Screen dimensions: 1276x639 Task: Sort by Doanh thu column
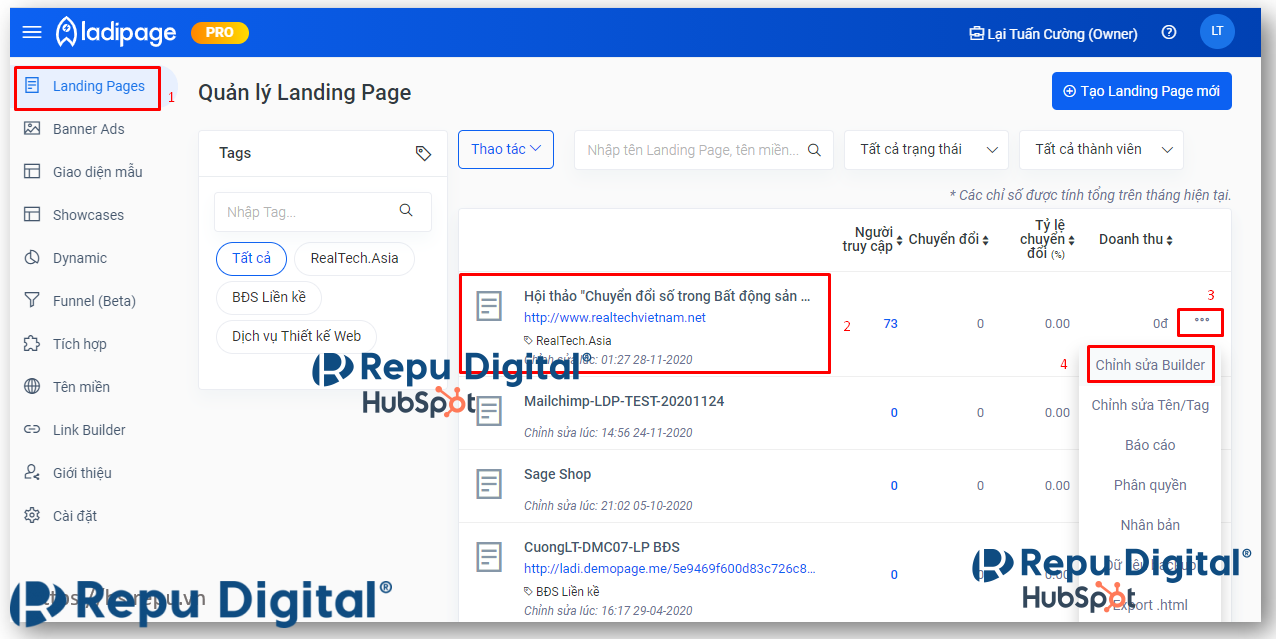[x=1136, y=240]
